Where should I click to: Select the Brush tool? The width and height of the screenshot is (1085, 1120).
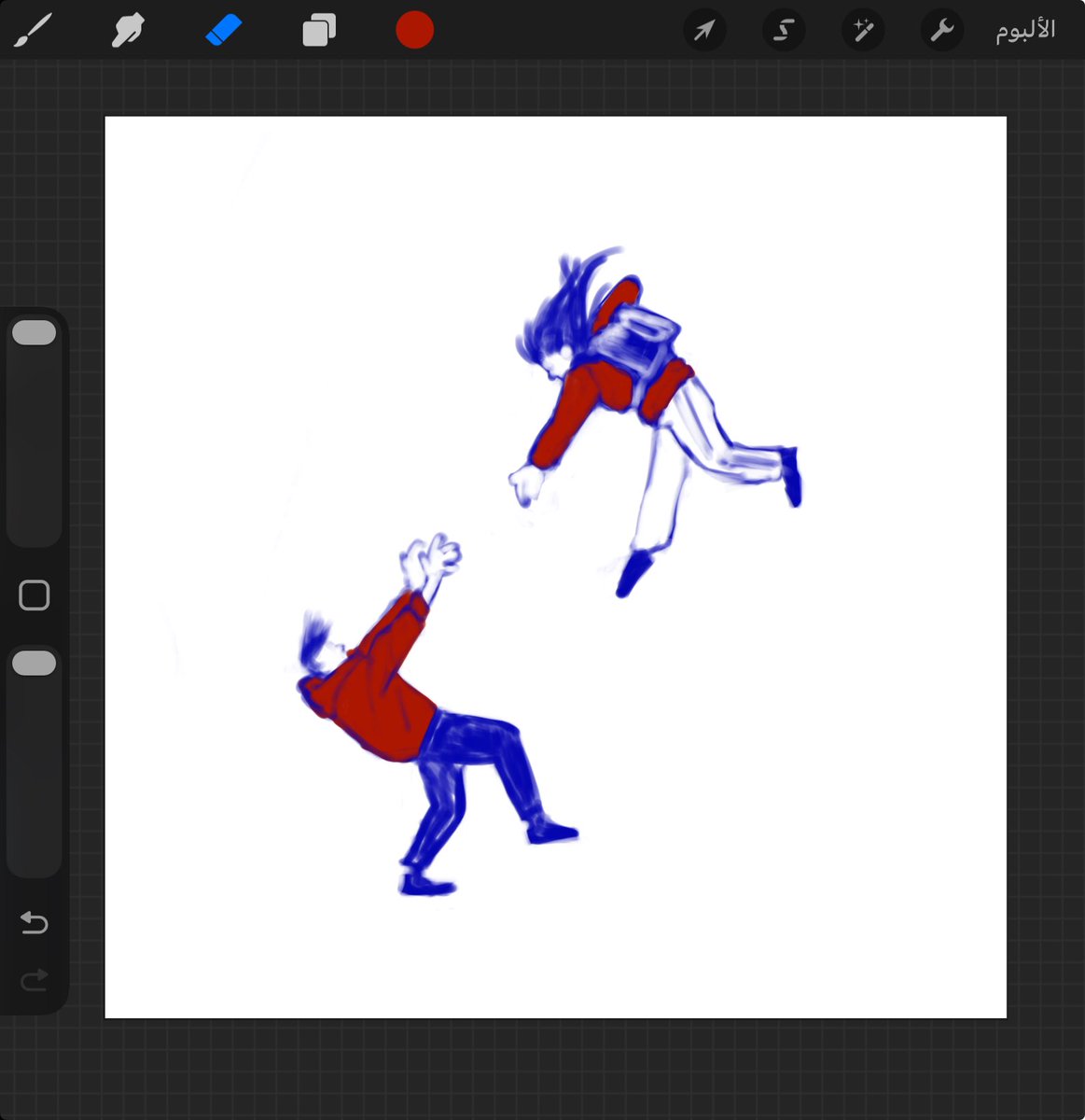coord(34,30)
